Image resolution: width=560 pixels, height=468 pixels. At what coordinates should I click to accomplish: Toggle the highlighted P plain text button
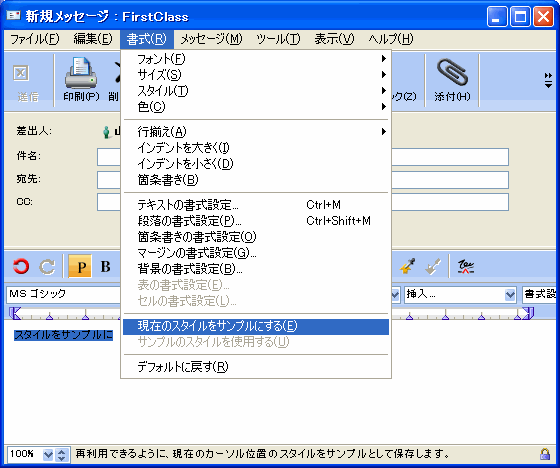click(80, 267)
